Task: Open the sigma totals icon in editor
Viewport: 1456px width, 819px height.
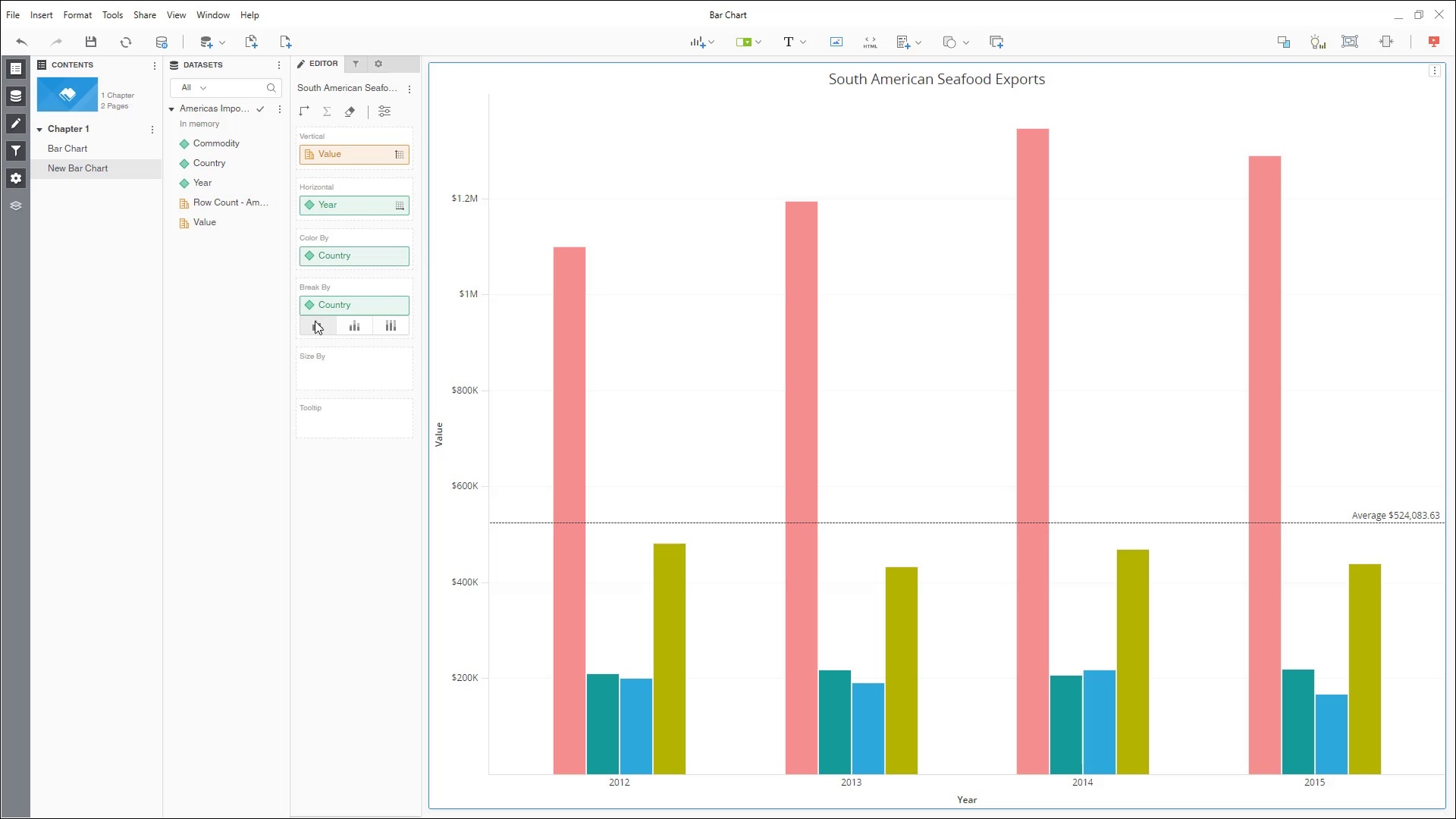Action: click(327, 111)
